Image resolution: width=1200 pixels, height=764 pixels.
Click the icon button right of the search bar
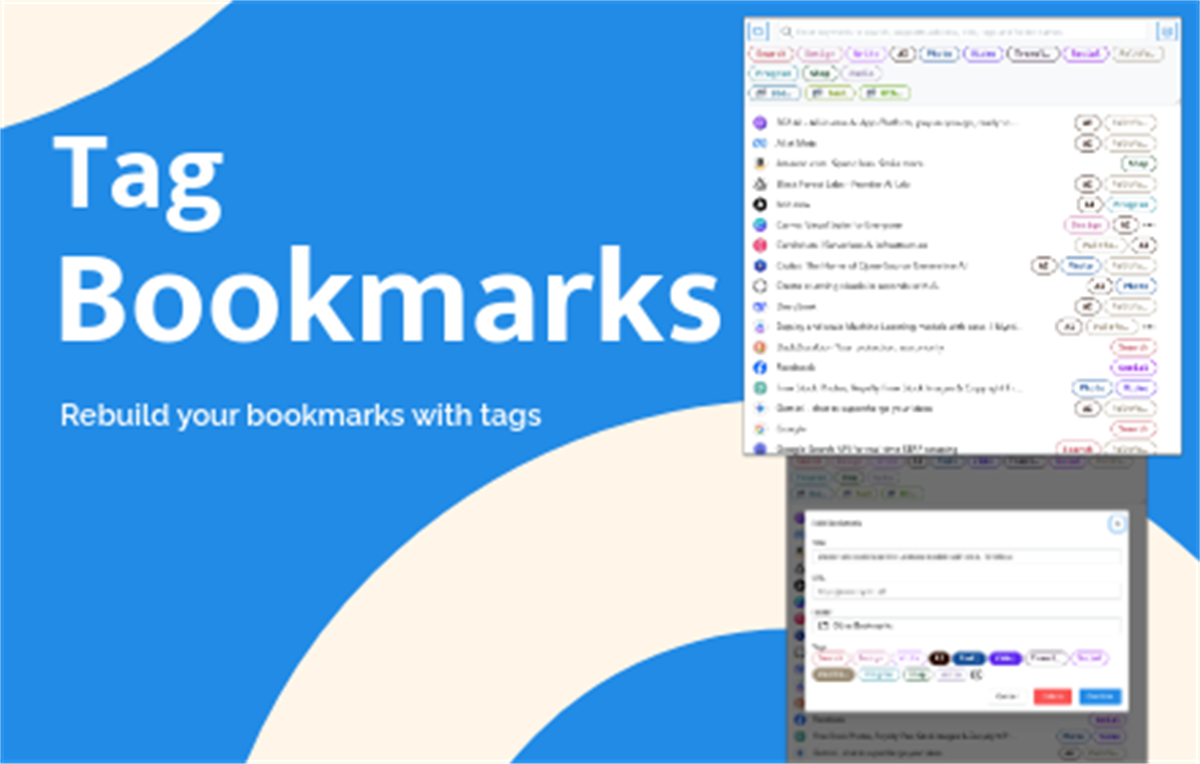pos(1167,31)
